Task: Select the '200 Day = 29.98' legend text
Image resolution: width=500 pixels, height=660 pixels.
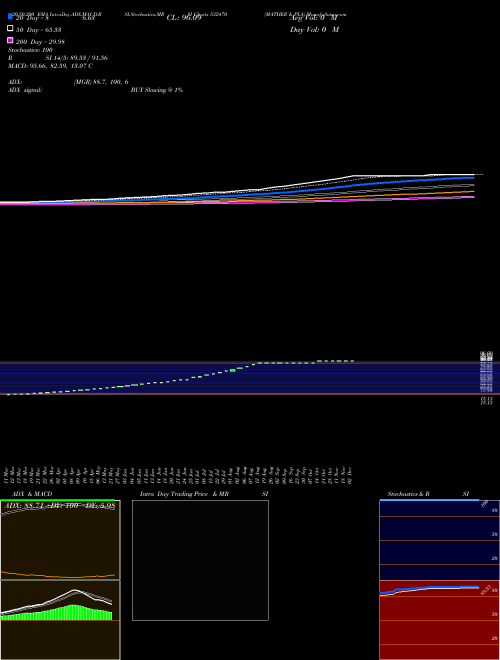Action: click(x=40, y=42)
